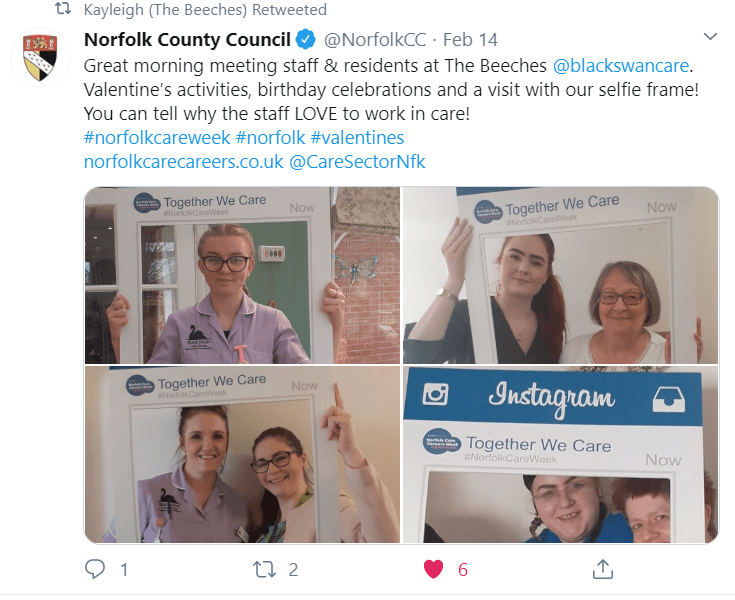Open the Instagram frame photo thumbnail
The image size is (735, 600).
point(560,454)
